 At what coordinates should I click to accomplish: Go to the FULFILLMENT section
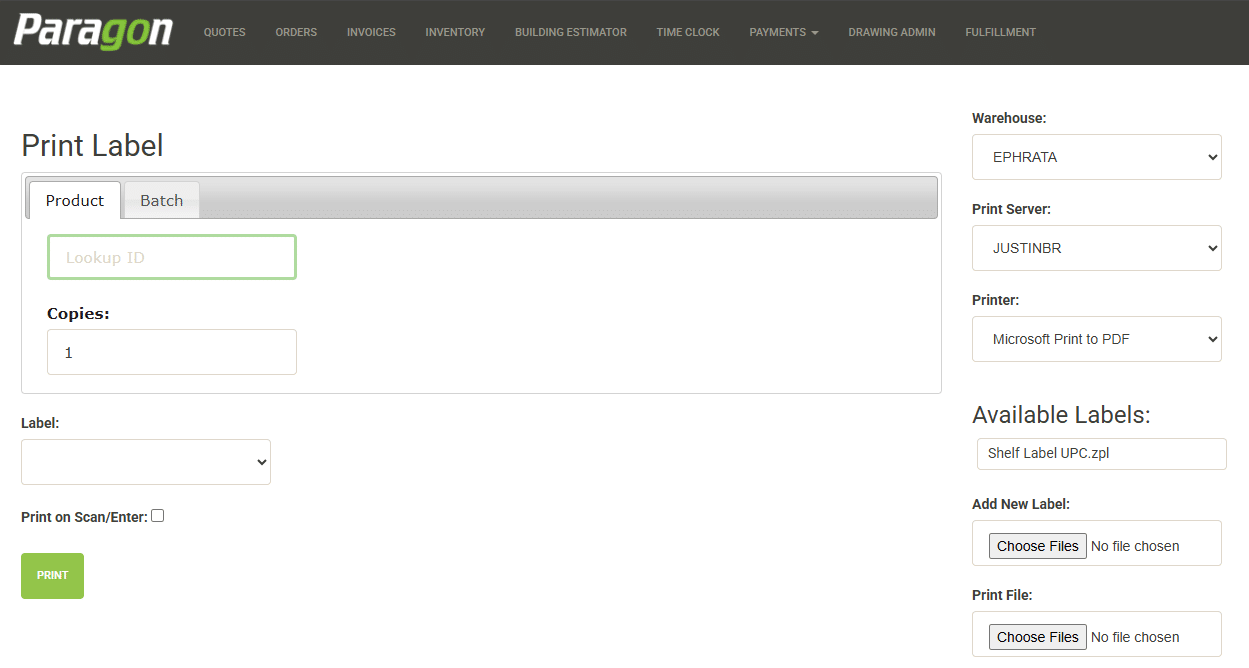1000,31
